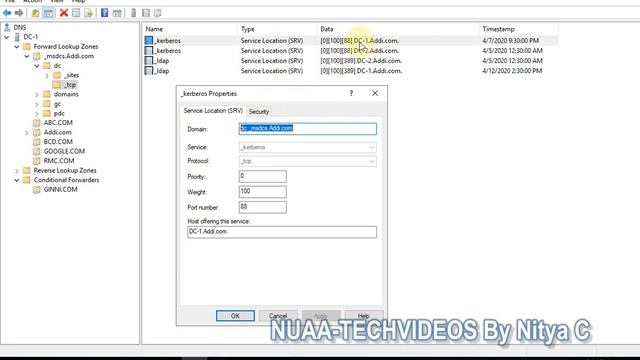The image size is (640, 360).
Task: Expand the _sites folder
Action: click(47, 76)
